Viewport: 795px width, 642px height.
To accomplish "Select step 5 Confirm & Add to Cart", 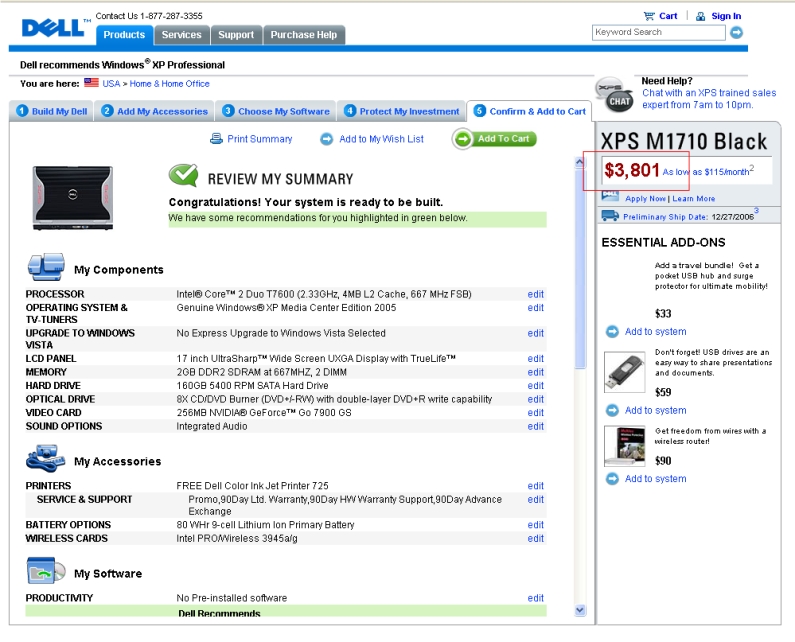I will point(529,111).
